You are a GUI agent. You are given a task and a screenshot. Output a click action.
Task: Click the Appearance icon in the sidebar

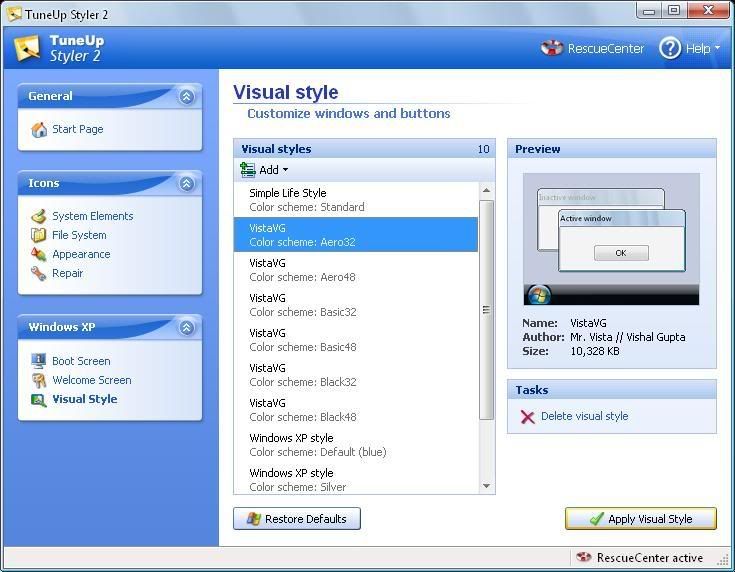coord(39,254)
